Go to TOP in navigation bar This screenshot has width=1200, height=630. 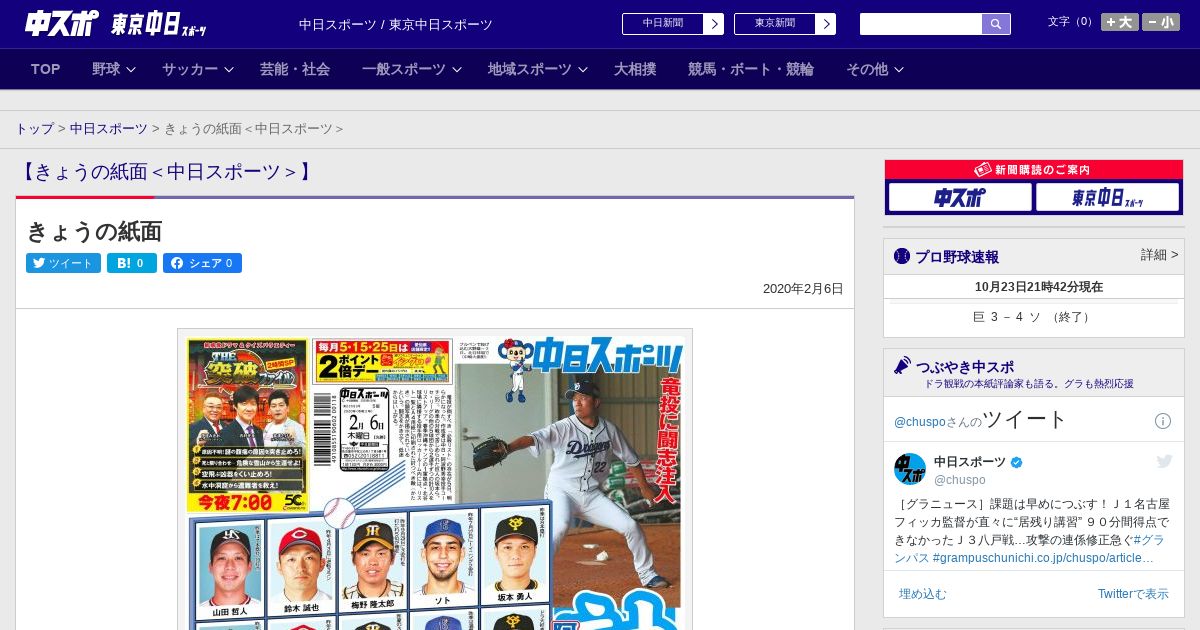click(x=46, y=69)
